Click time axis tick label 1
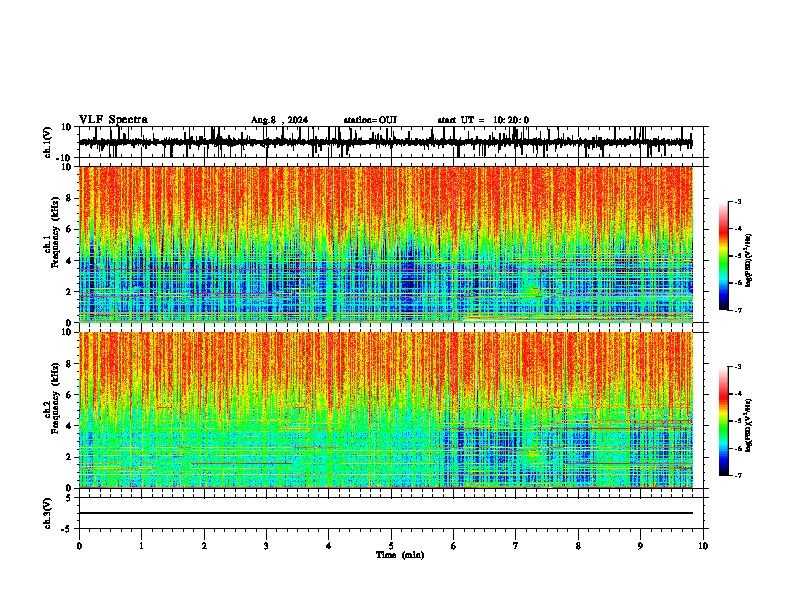The height and width of the screenshot is (612, 792). [x=141, y=546]
